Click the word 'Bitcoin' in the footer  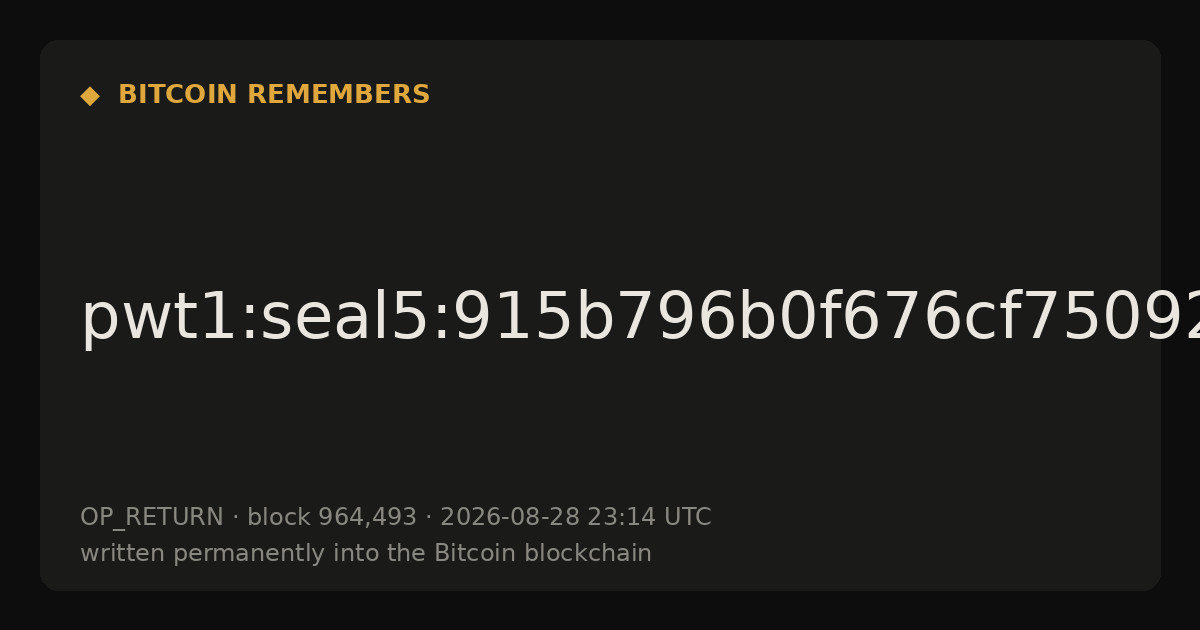[463, 554]
